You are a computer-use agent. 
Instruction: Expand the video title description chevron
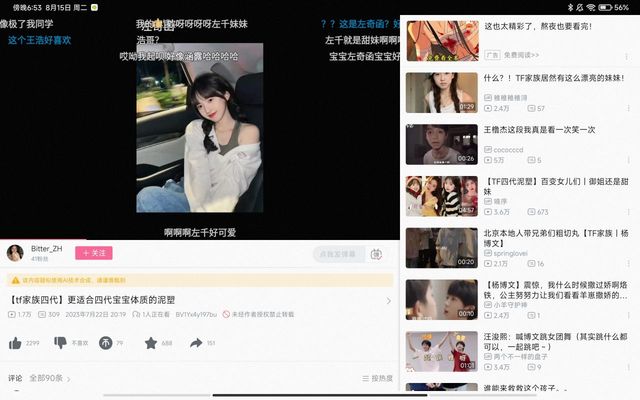[x=389, y=301]
